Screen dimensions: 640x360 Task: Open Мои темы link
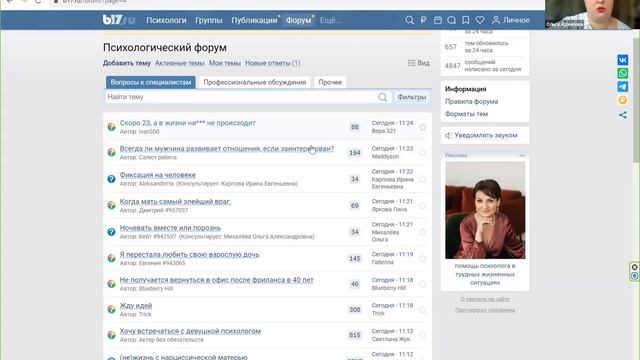[x=225, y=63]
